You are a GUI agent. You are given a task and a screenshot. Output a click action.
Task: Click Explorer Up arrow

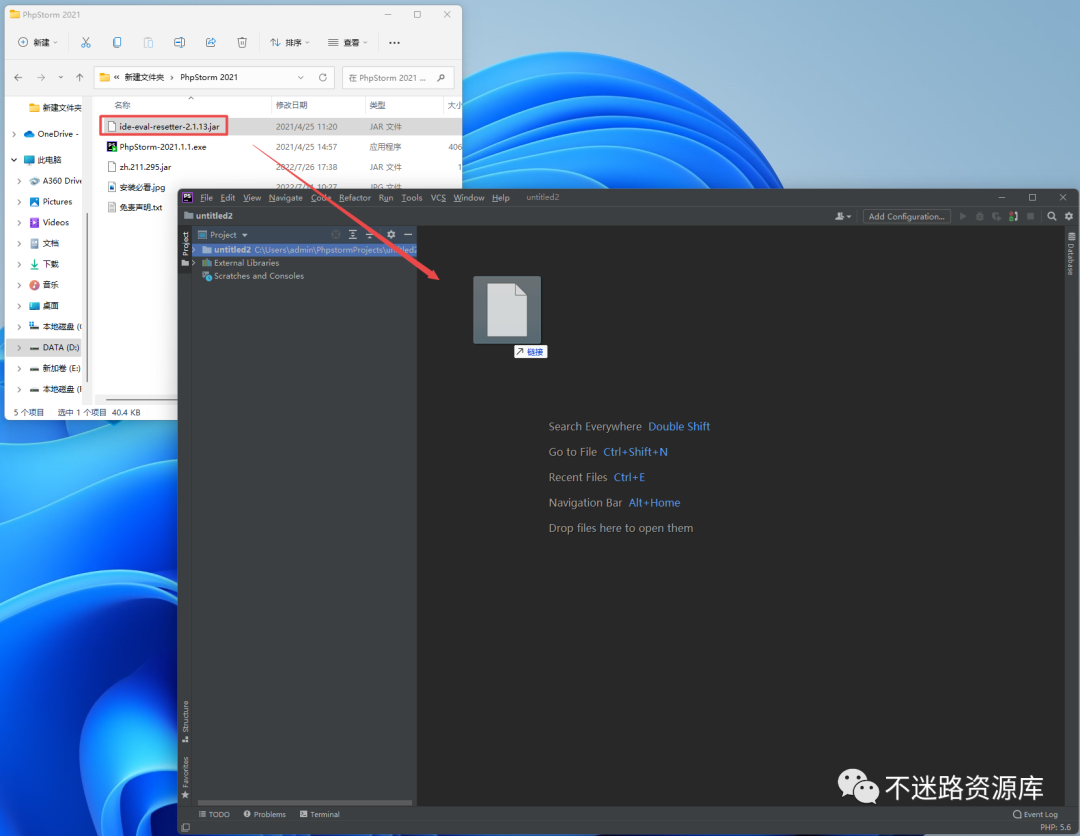(80, 78)
